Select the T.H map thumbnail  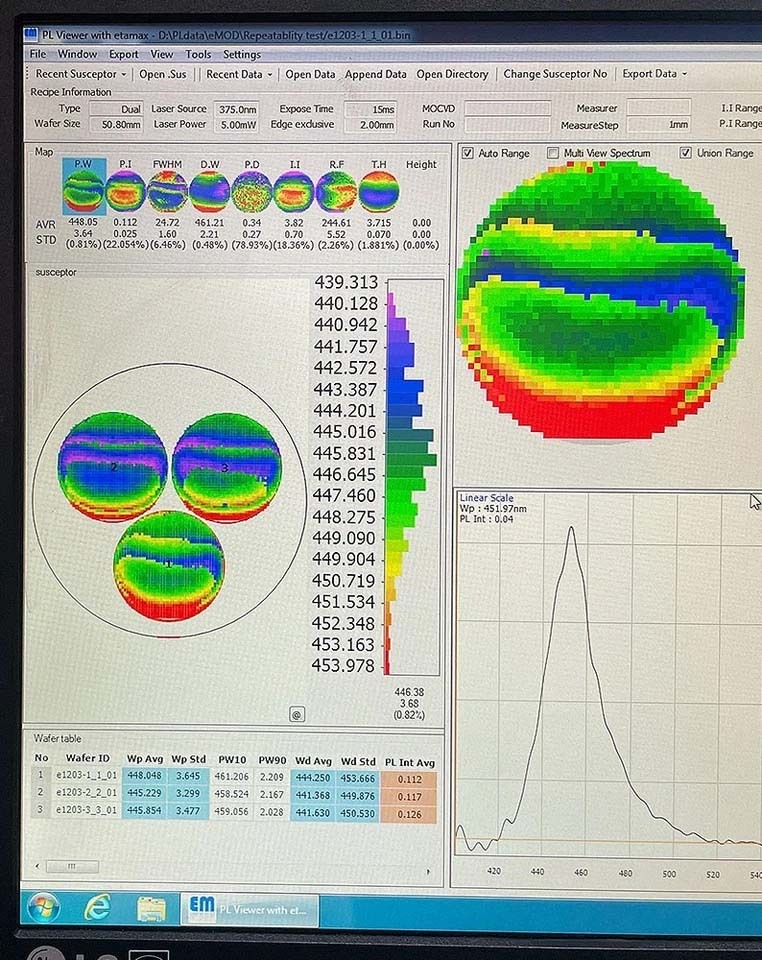click(x=379, y=191)
